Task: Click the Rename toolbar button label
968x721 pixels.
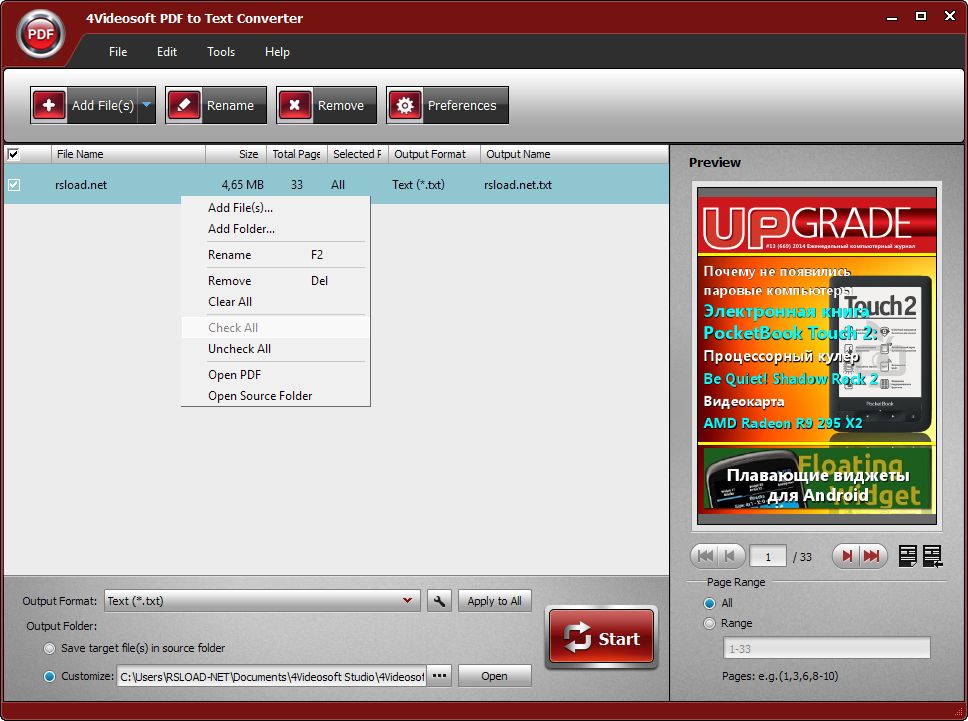Action: coord(230,106)
